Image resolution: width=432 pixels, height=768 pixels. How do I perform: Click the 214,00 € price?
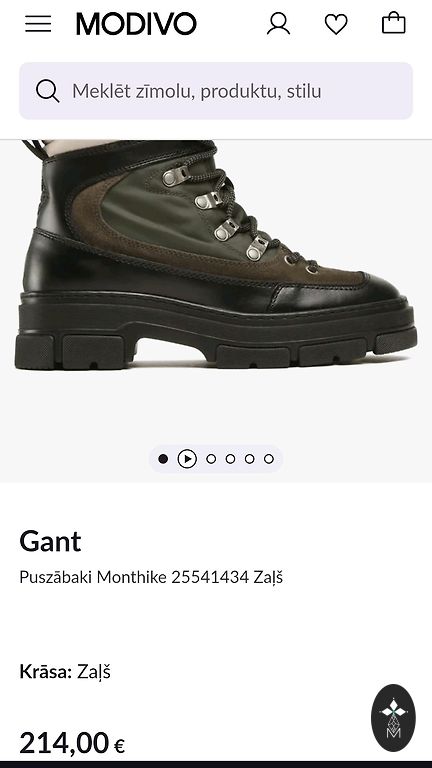click(72, 743)
